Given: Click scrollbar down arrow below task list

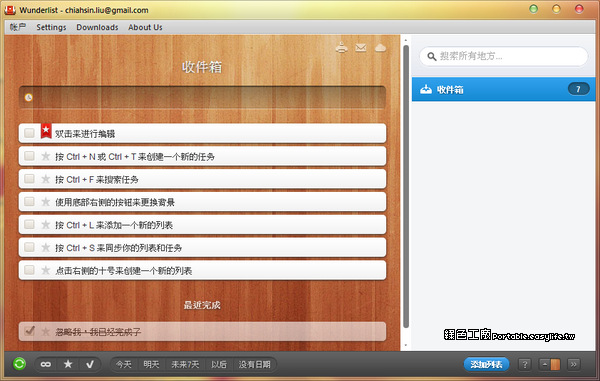Looking at the screenshot, I should tap(406, 345).
